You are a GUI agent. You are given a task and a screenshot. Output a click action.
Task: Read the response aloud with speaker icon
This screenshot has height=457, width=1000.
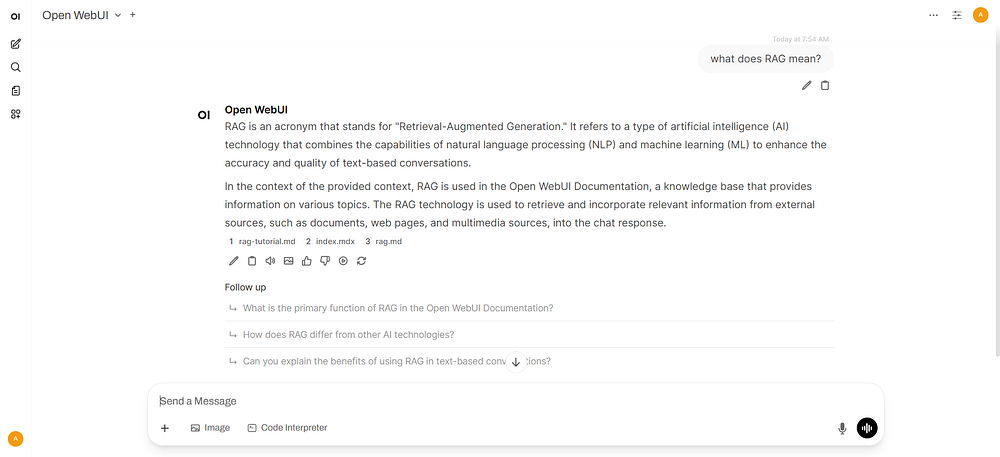point(270,261)
